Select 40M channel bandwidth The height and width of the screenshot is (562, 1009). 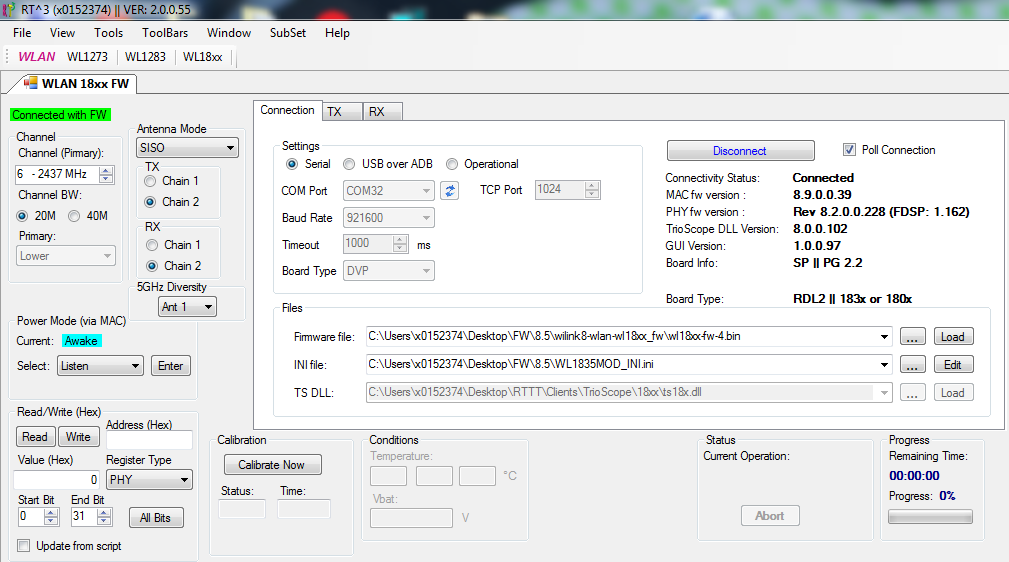[74, 216]
